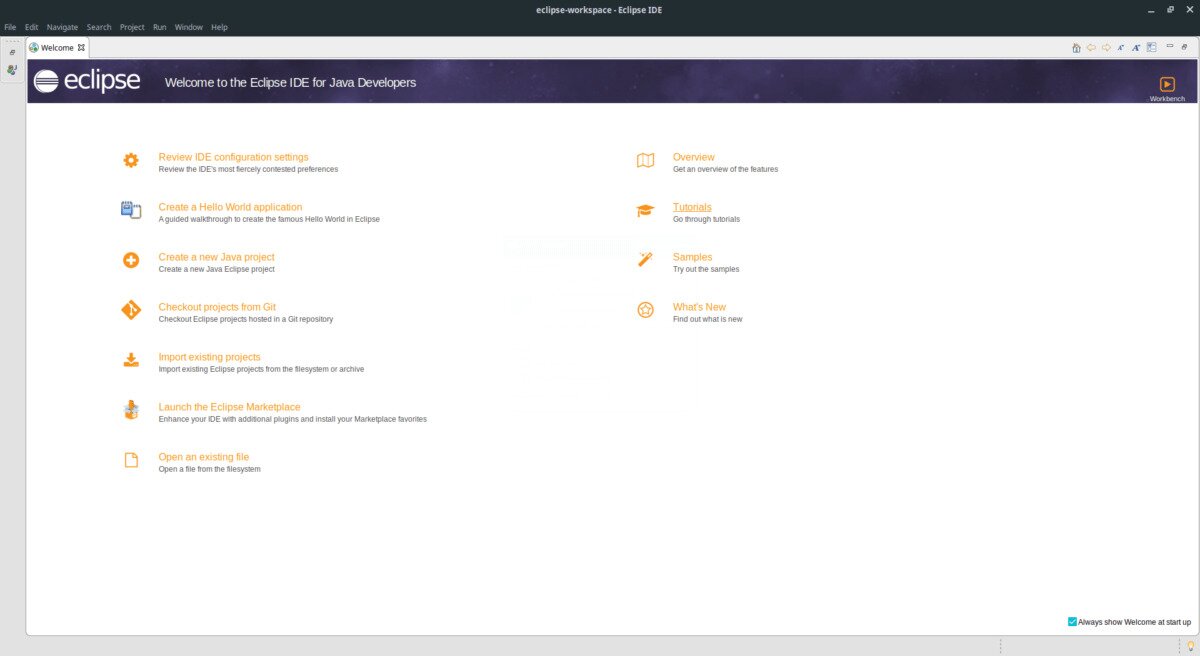Screen dimensions: 1200x656
Task: Click 'Welcome to the Eclipse IDE for Java Developers' heading
Action: [x=290, y=82]
